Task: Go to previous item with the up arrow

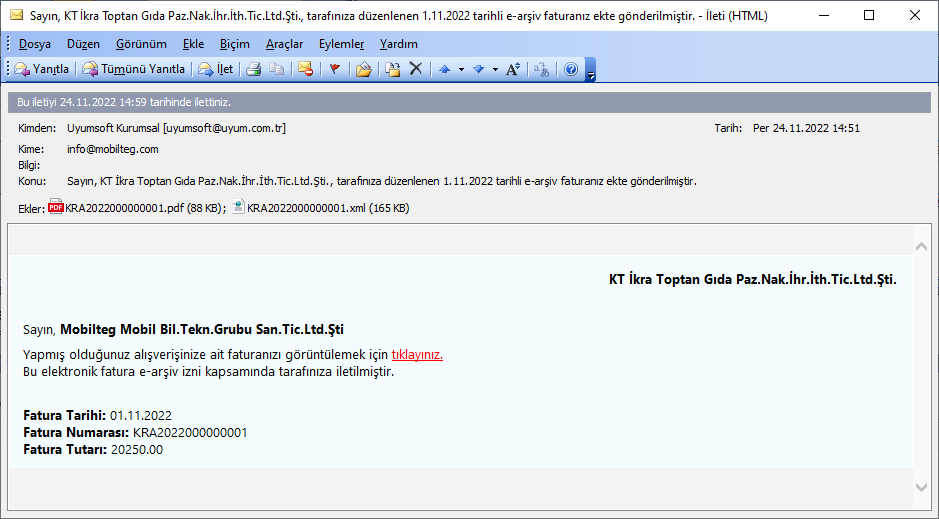Action: tap(445, 69)
